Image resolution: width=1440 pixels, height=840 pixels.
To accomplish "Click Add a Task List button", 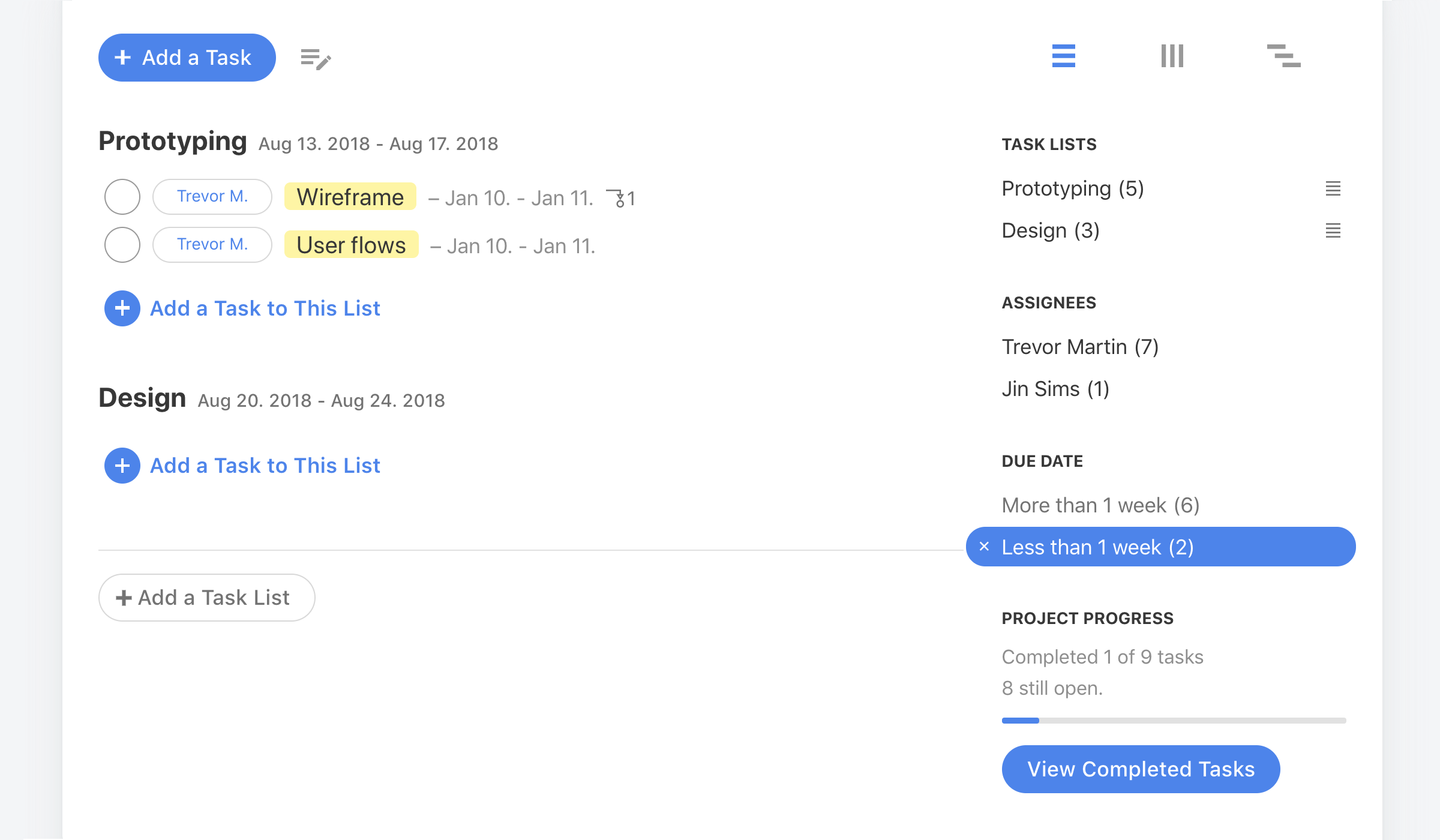I will click(206, 598).
